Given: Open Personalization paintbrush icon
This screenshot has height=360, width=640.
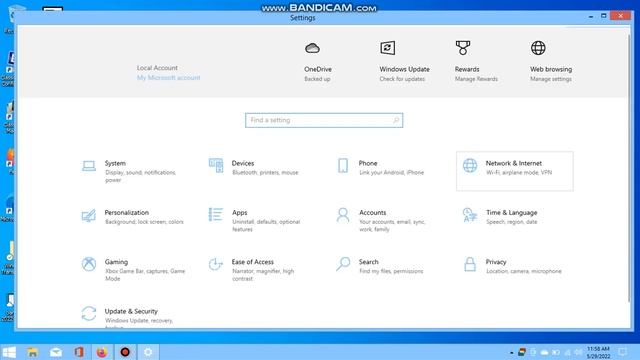Looking at the screenshot, I should (x=89, y=215).
